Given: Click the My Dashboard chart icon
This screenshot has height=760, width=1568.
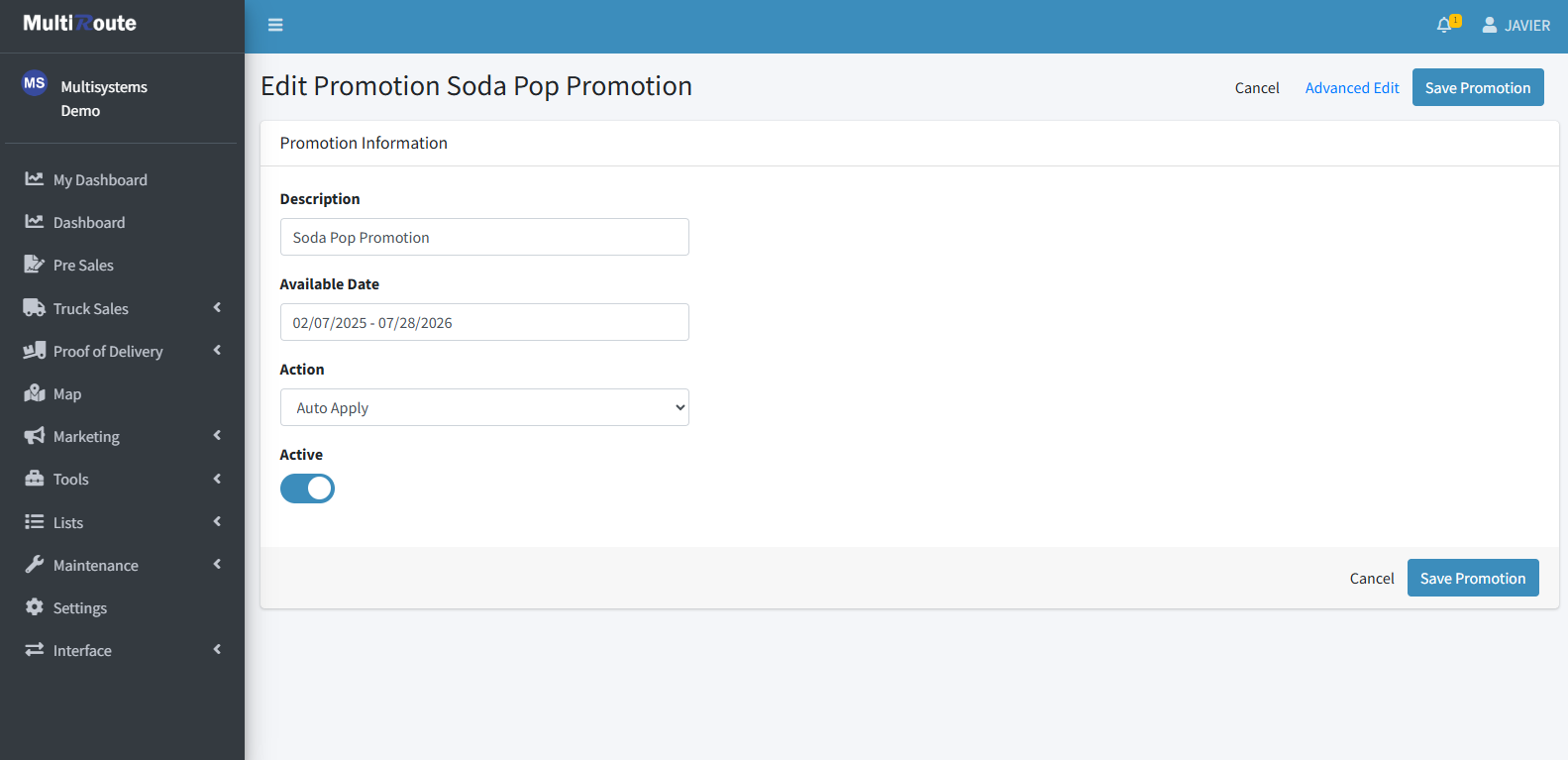Looking at the screenshot, I should (35, 179).
